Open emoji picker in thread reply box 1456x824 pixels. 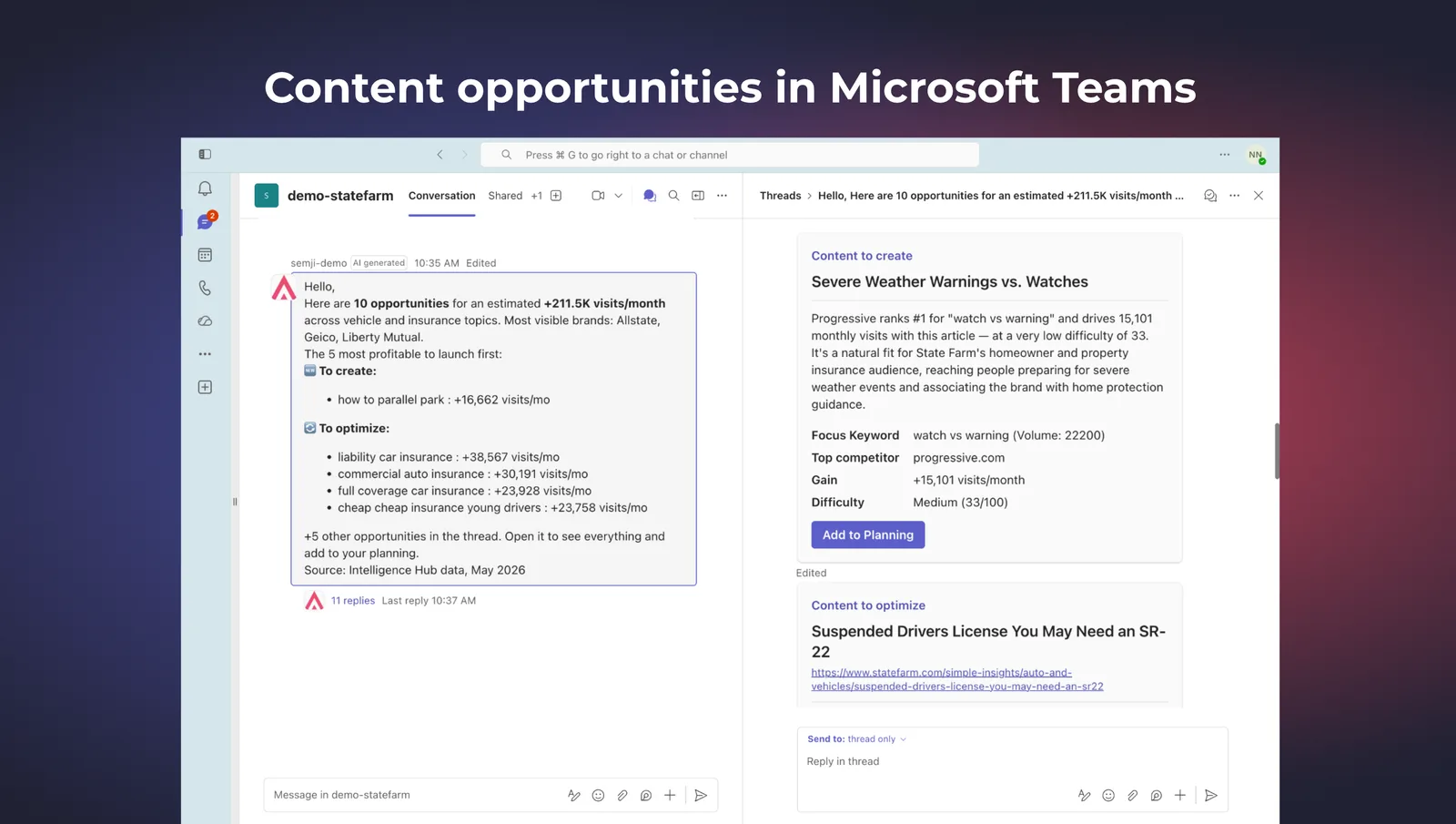1108,796
